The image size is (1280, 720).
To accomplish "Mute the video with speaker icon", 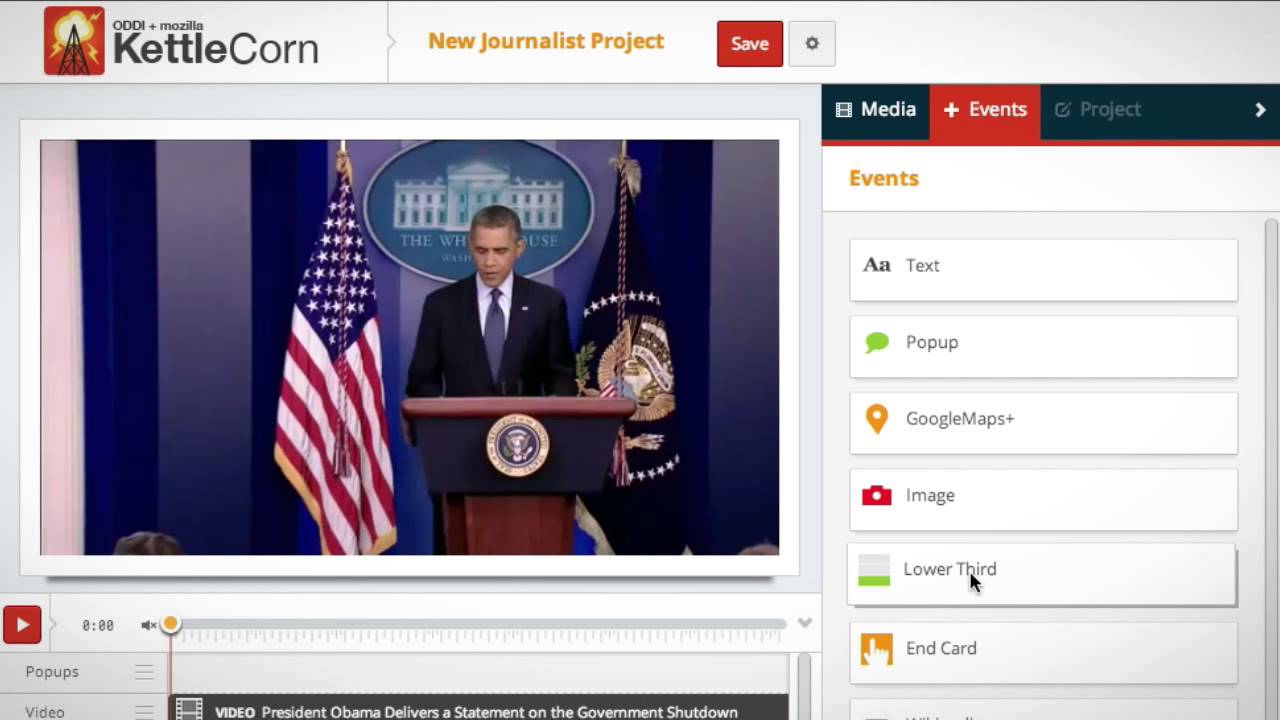I will [148, 625].
